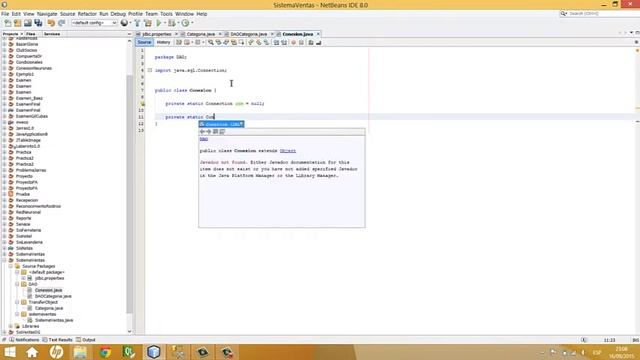
Task: Click the Debug Project icon
Action: tap(172, 23)
